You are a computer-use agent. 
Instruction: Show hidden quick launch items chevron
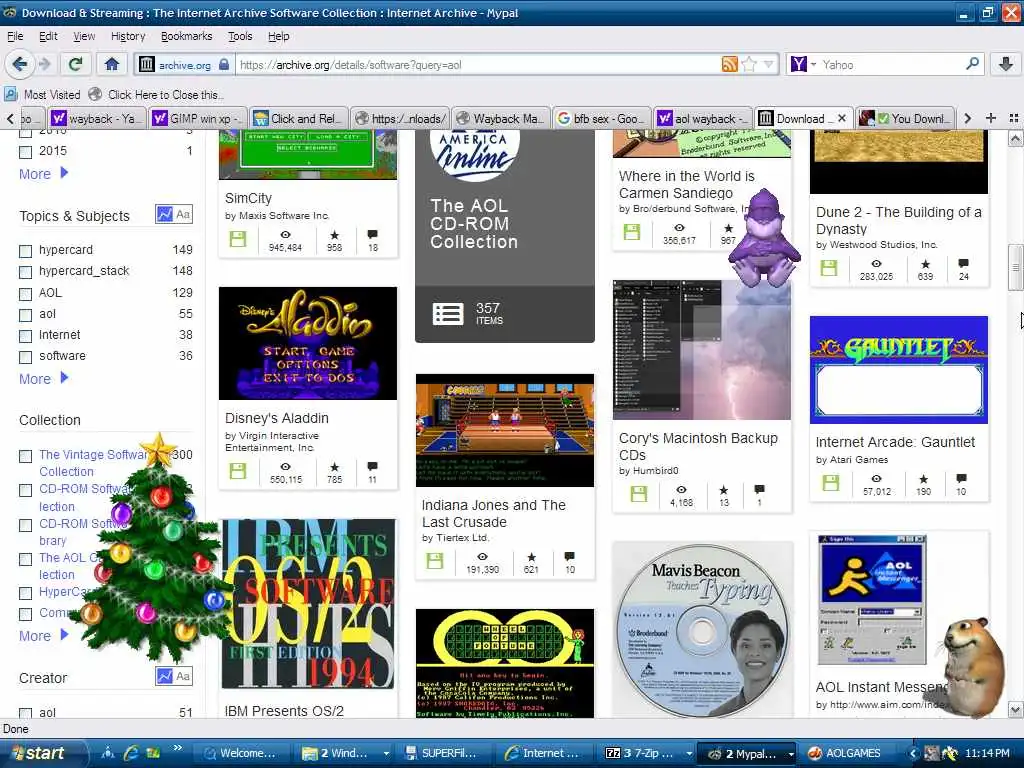tap(177, 748)
